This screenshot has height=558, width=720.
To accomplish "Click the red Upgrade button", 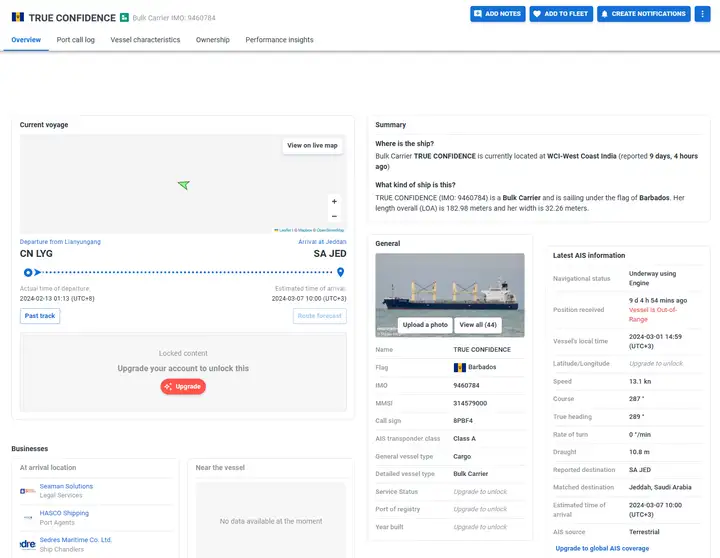I will pyautogui.click(x=183, y=387).
